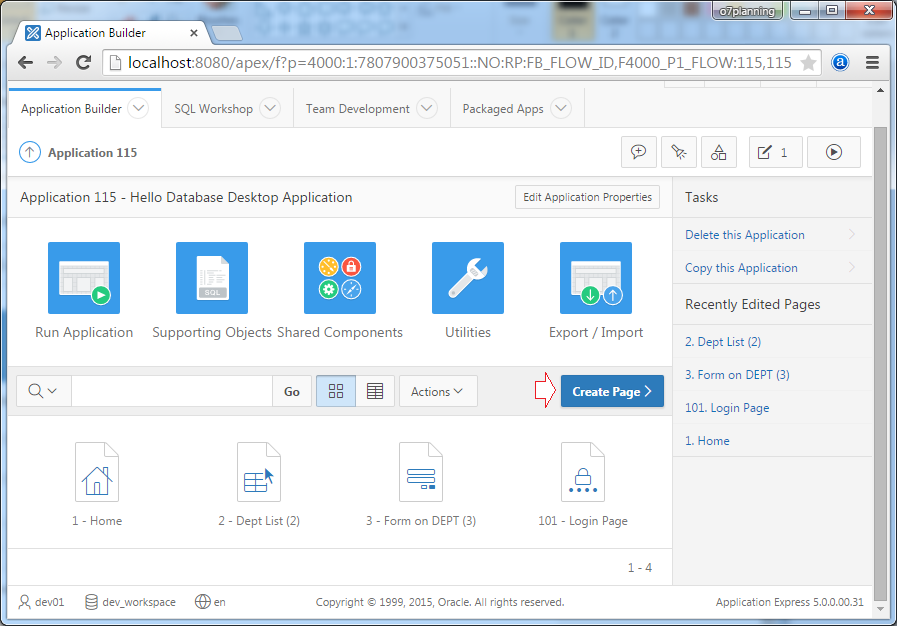Click the o7planning profile button
897x626 pixels.
pyautogui.click(x=748, y=11)
